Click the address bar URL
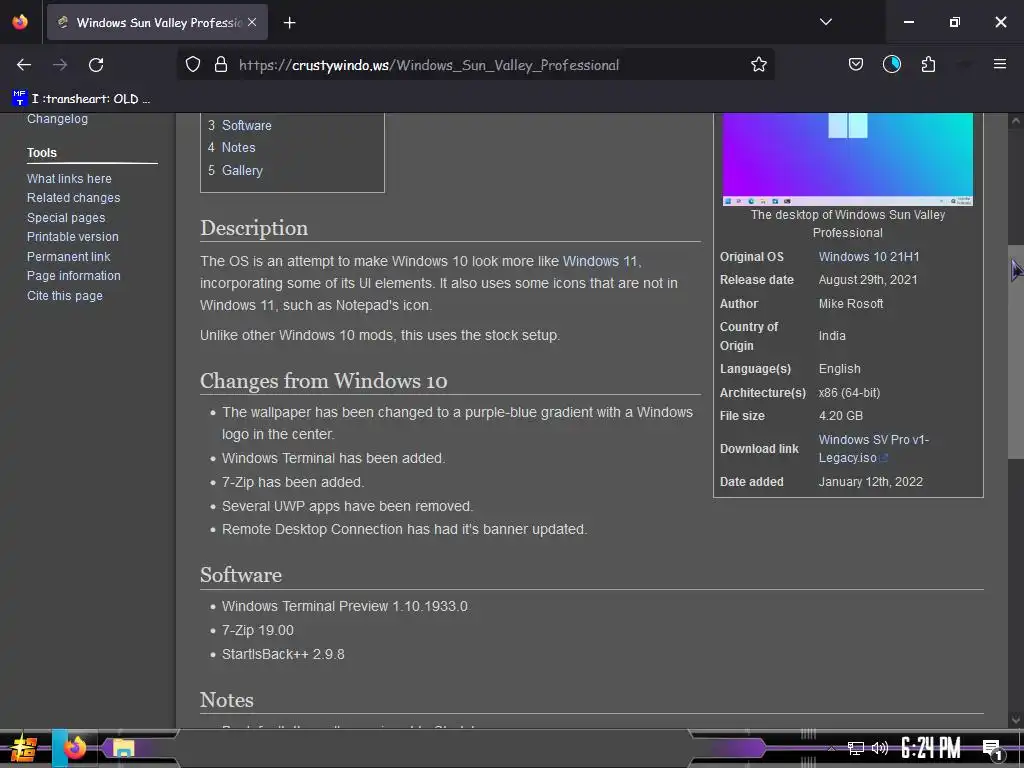This screenshot has width=1024, height=768. coord(428,65)
